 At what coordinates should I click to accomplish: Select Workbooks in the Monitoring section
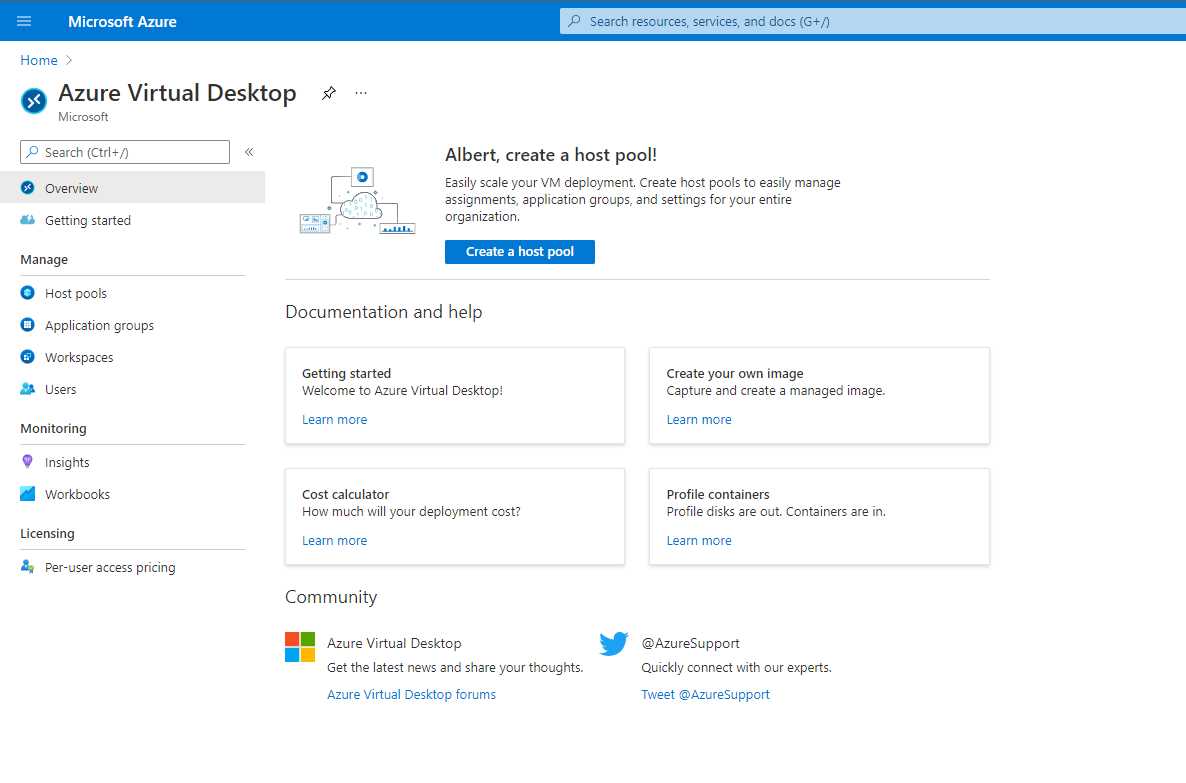pos(77,494)
